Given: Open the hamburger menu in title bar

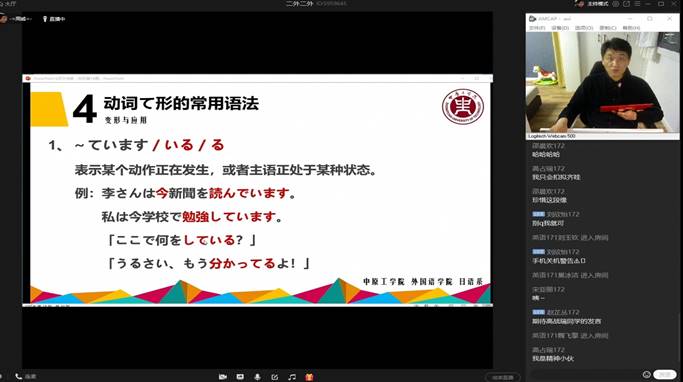Looking at the screenshot, I should click(x=637, y=3).
